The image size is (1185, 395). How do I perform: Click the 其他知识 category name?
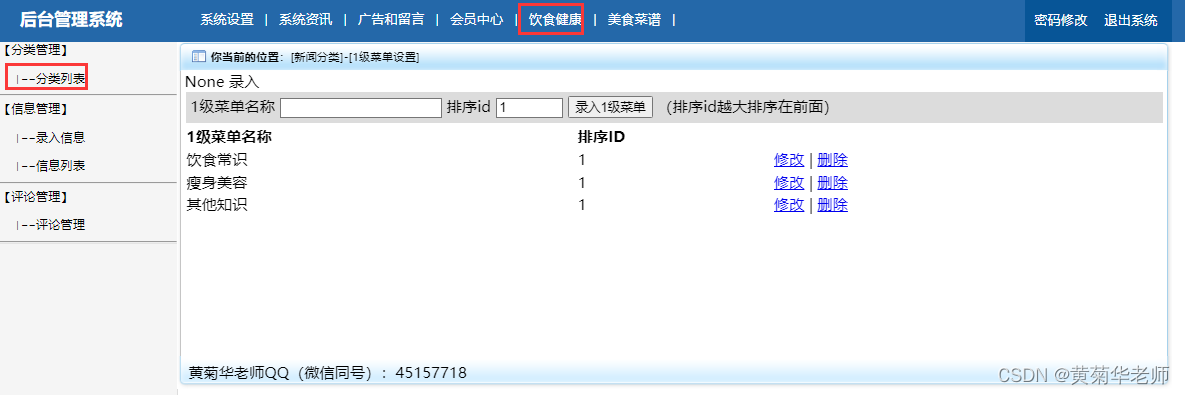point(217,205)
